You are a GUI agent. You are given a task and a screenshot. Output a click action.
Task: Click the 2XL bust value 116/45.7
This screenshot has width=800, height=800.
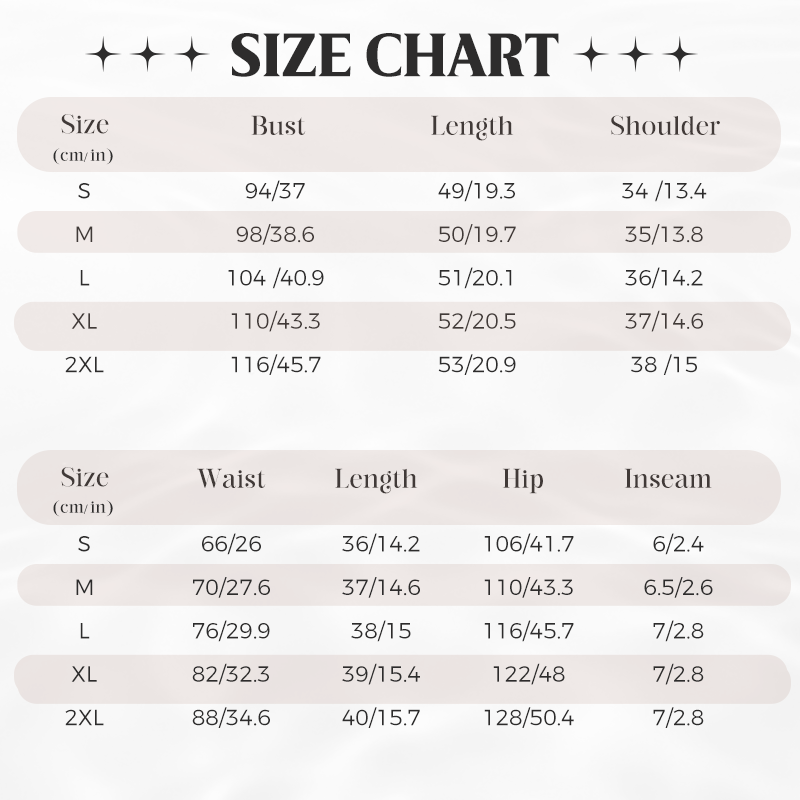point(276,365)
